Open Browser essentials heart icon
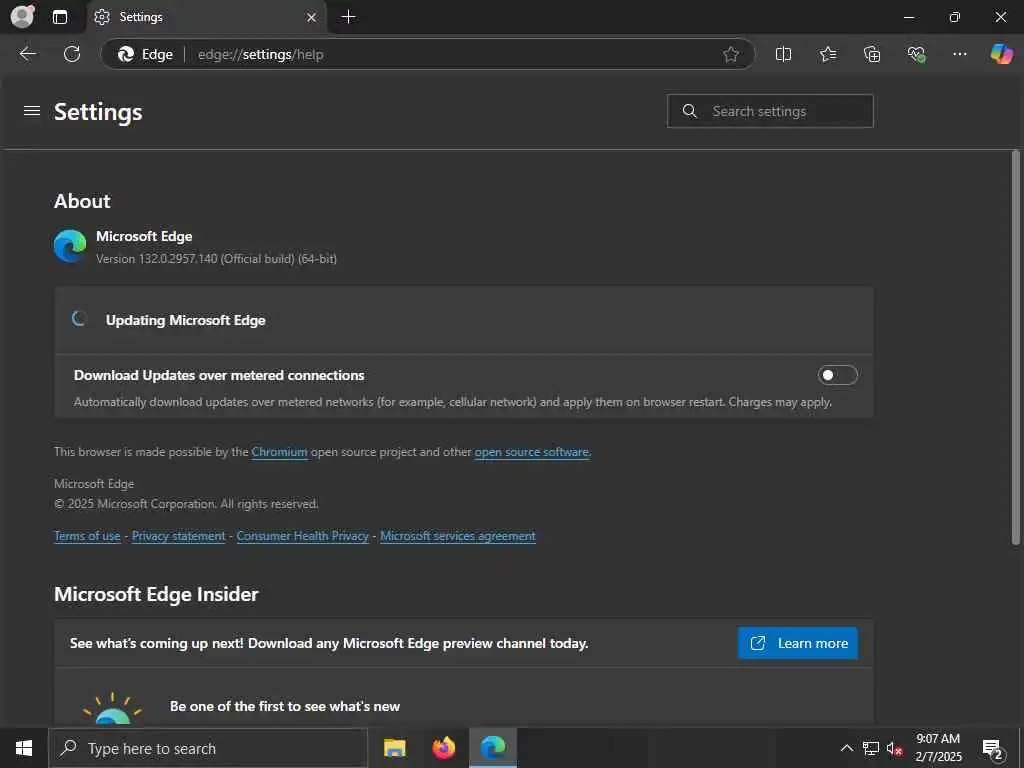1024x768 pixels. pyautogui.click(x=916, y=54)
